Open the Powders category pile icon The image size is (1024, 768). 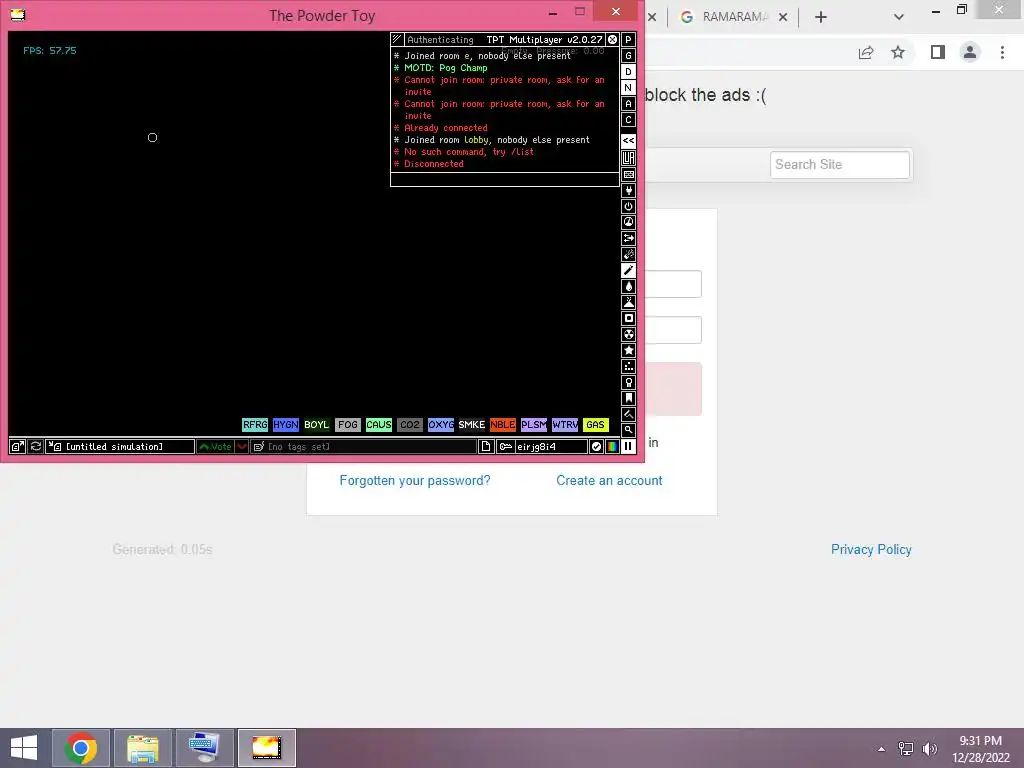click(x=628, y=302)
